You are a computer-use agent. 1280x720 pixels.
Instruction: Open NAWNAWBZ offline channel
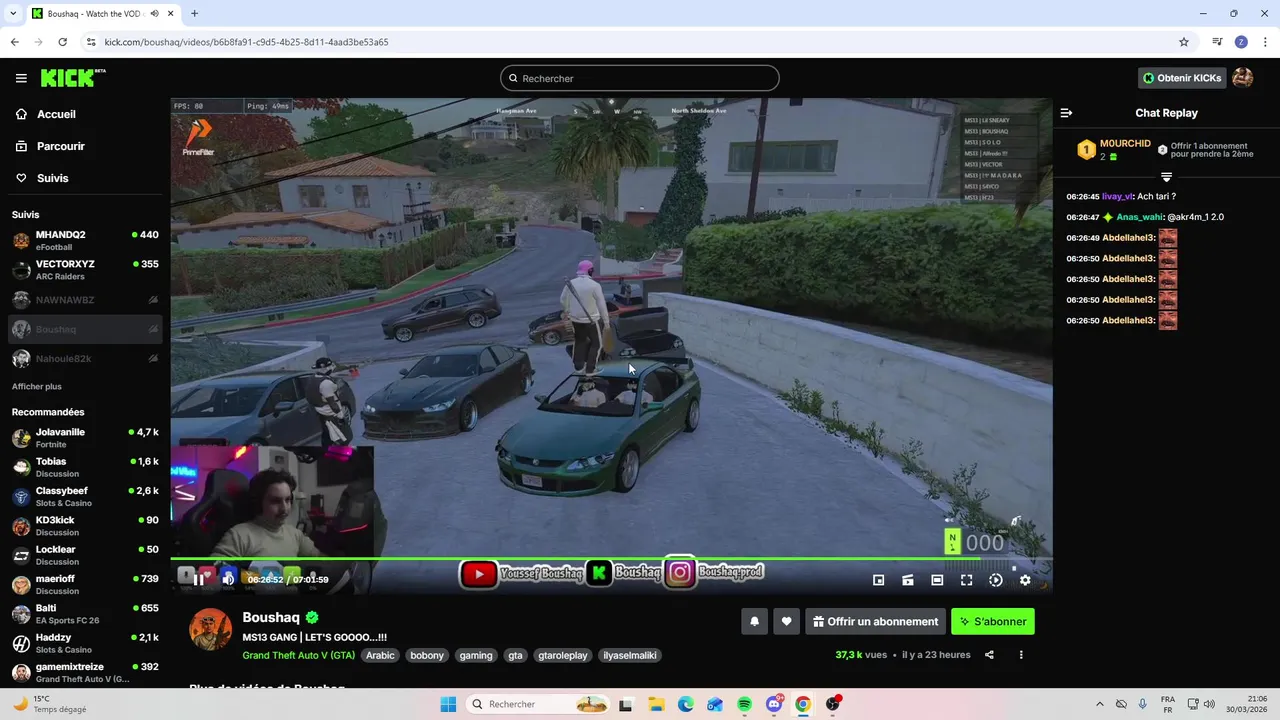pyautogui.click(x=85, y=300)
